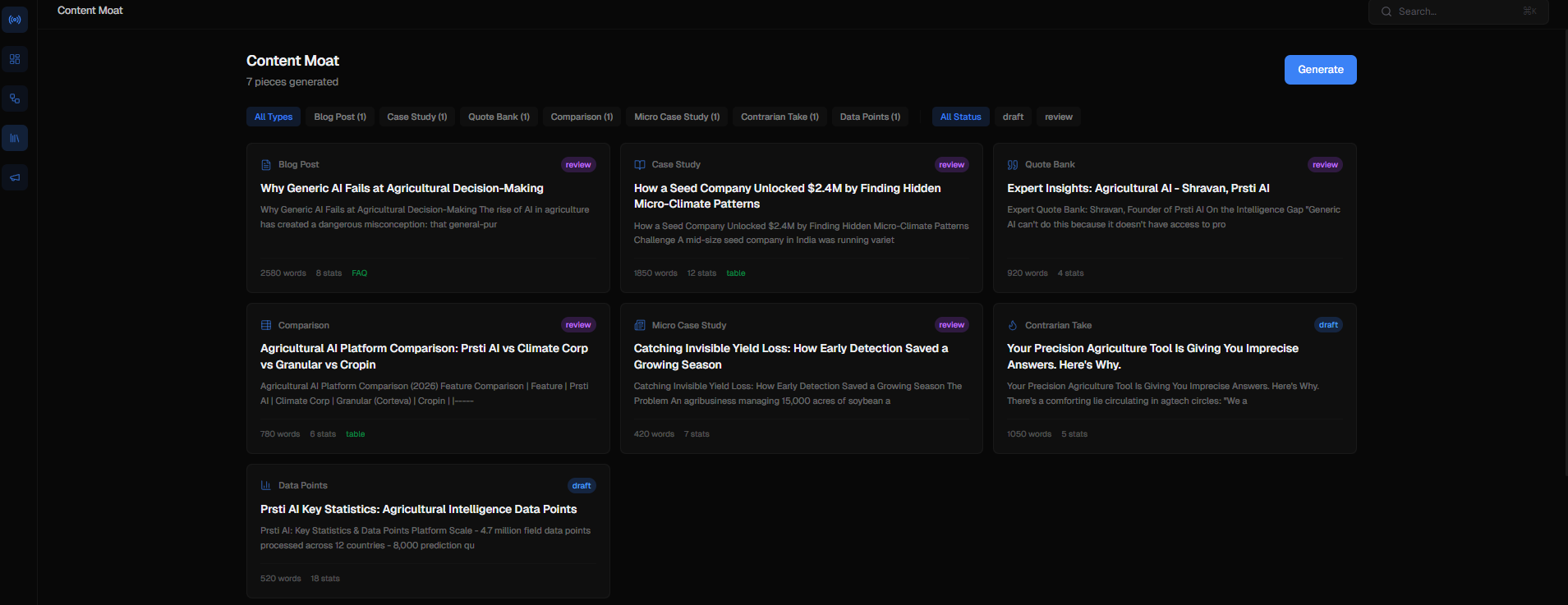Click the draft badge on Data Points card
The width and height of the screenshot is (1568, 605).
[582, 486]
